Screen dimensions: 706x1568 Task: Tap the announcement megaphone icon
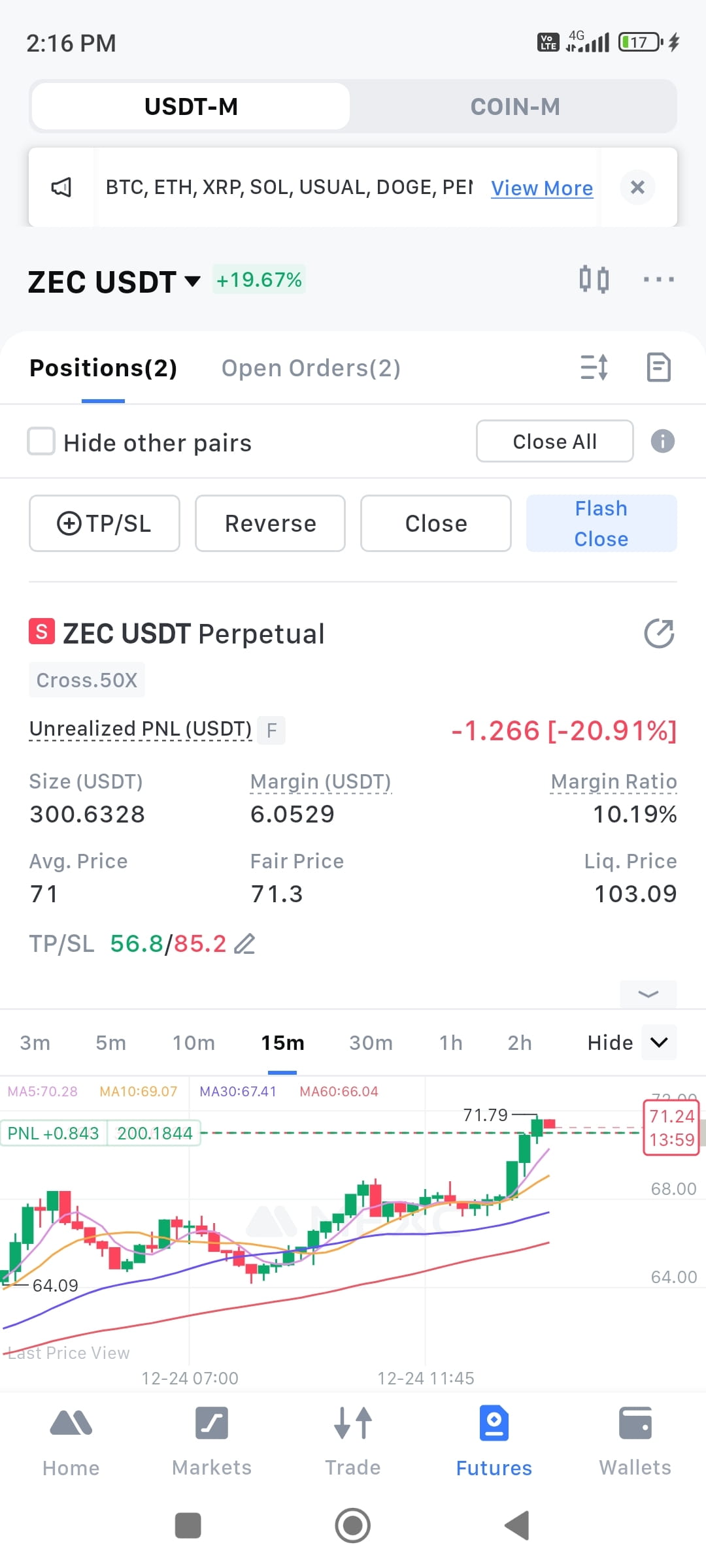[x=61, y=188]
